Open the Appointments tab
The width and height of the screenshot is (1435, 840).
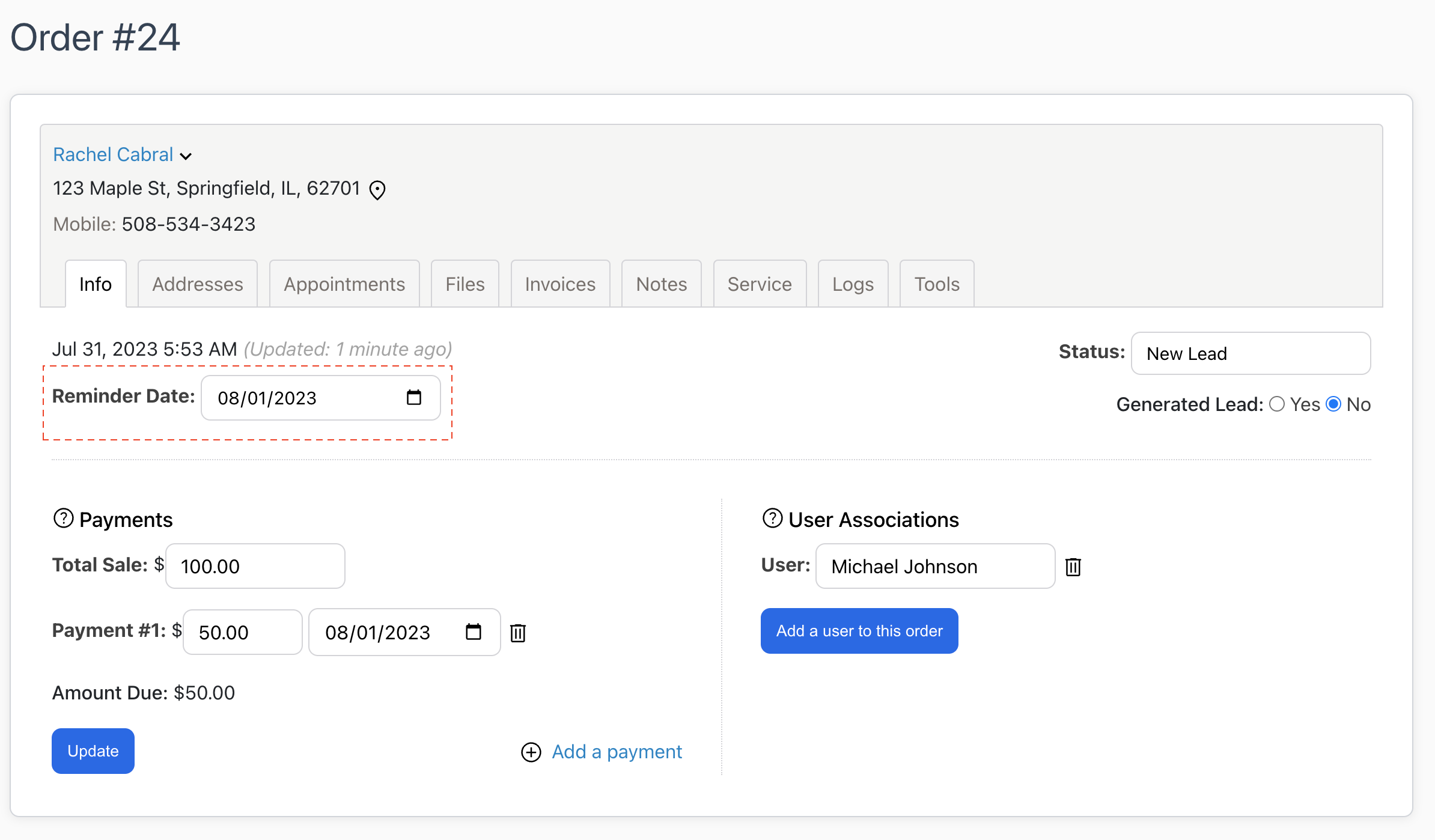344,284
